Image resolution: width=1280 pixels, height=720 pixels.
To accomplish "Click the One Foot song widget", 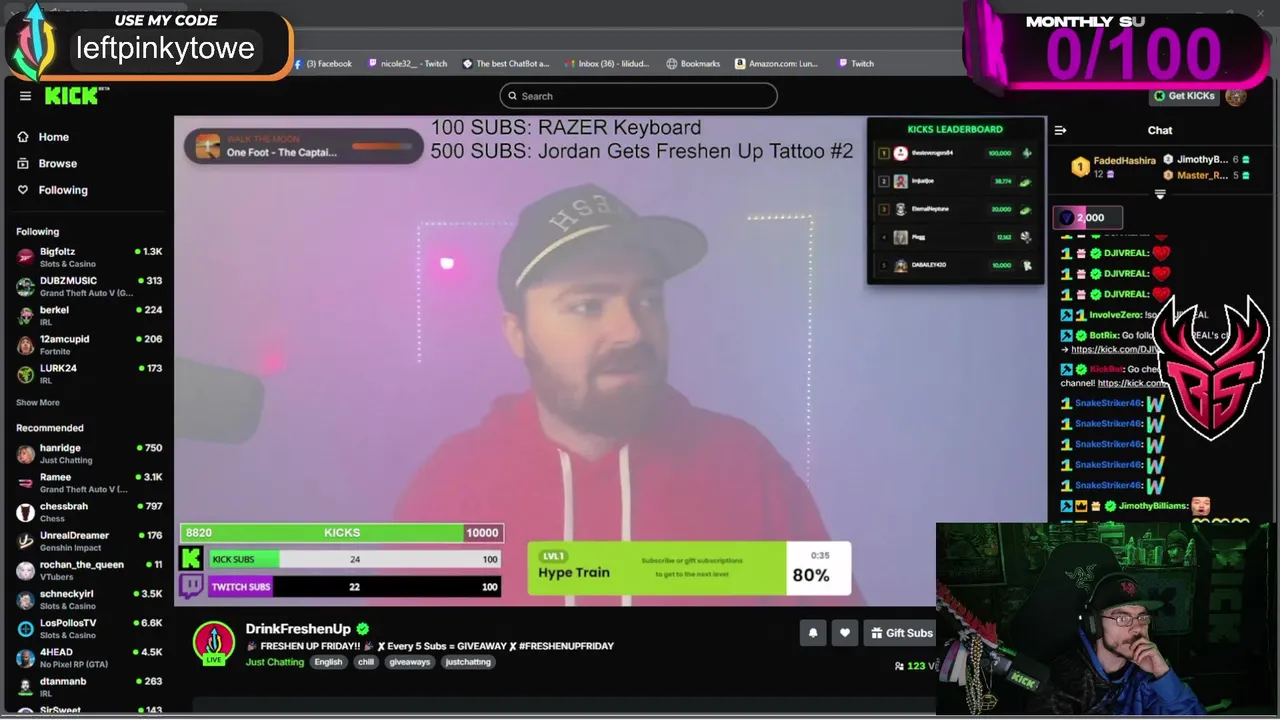I will [x=304, y=146].
